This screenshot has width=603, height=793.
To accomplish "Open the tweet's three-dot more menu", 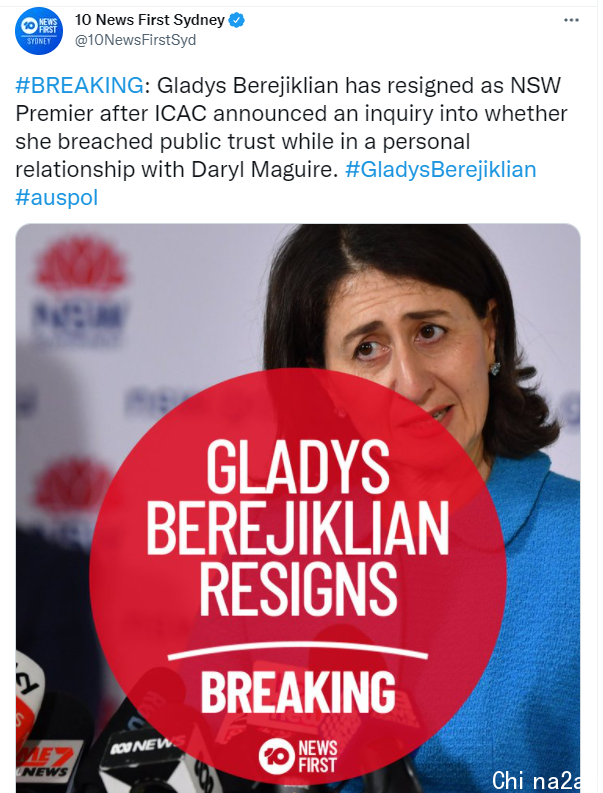I will 571,20.
